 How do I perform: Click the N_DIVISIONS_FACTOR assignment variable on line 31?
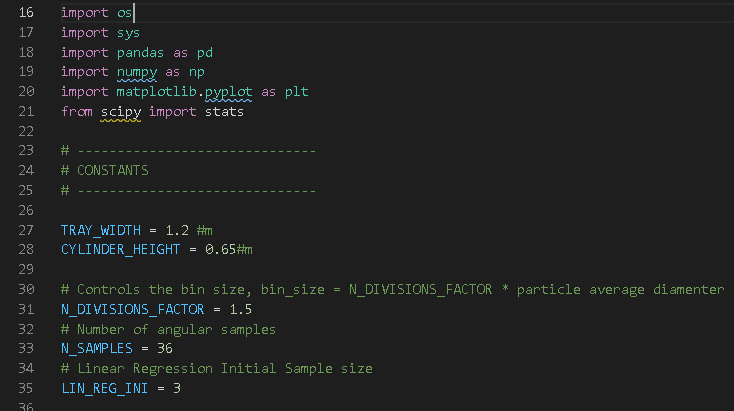click(132, 308)
